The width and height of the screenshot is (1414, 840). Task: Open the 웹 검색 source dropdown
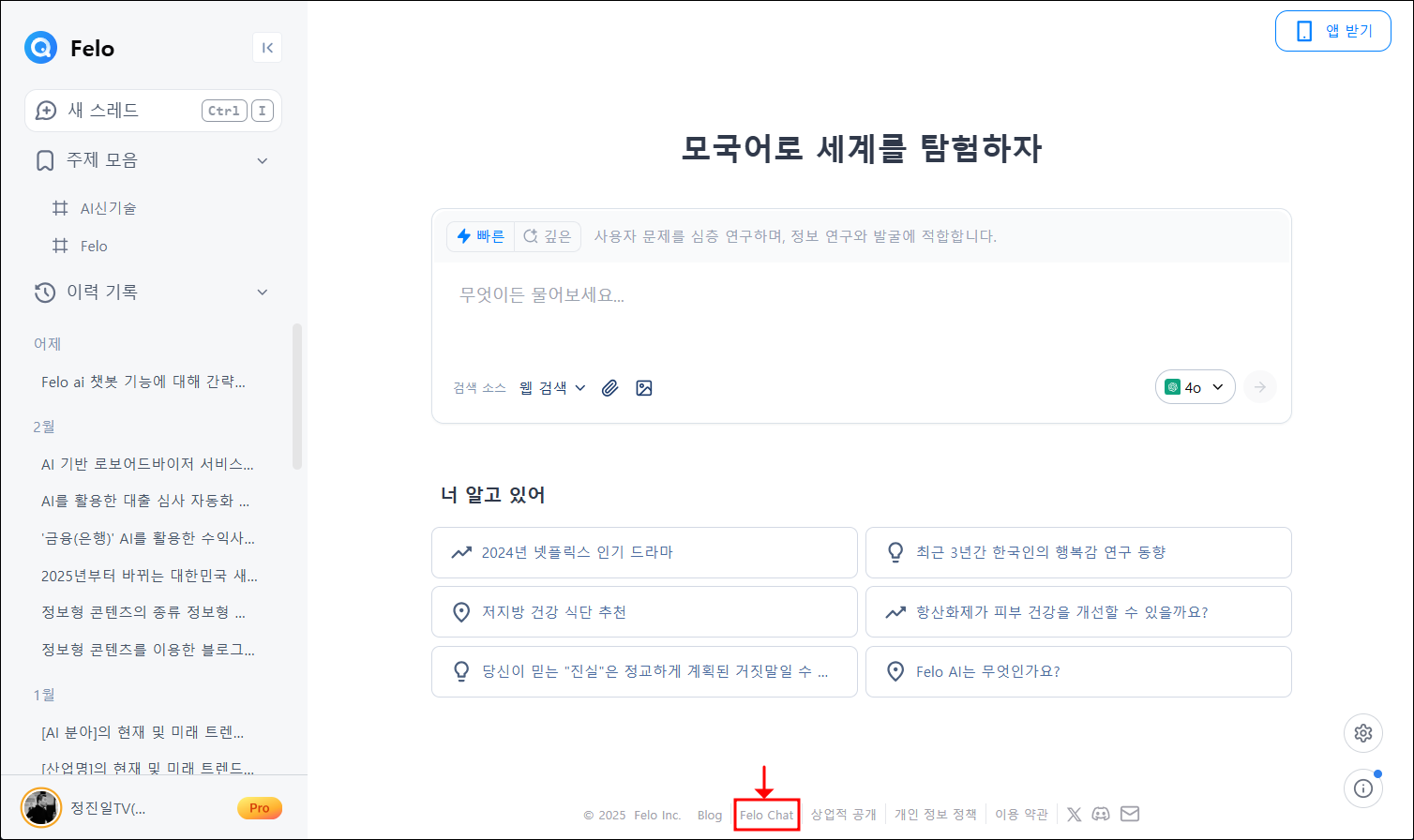tap(552, 388)
